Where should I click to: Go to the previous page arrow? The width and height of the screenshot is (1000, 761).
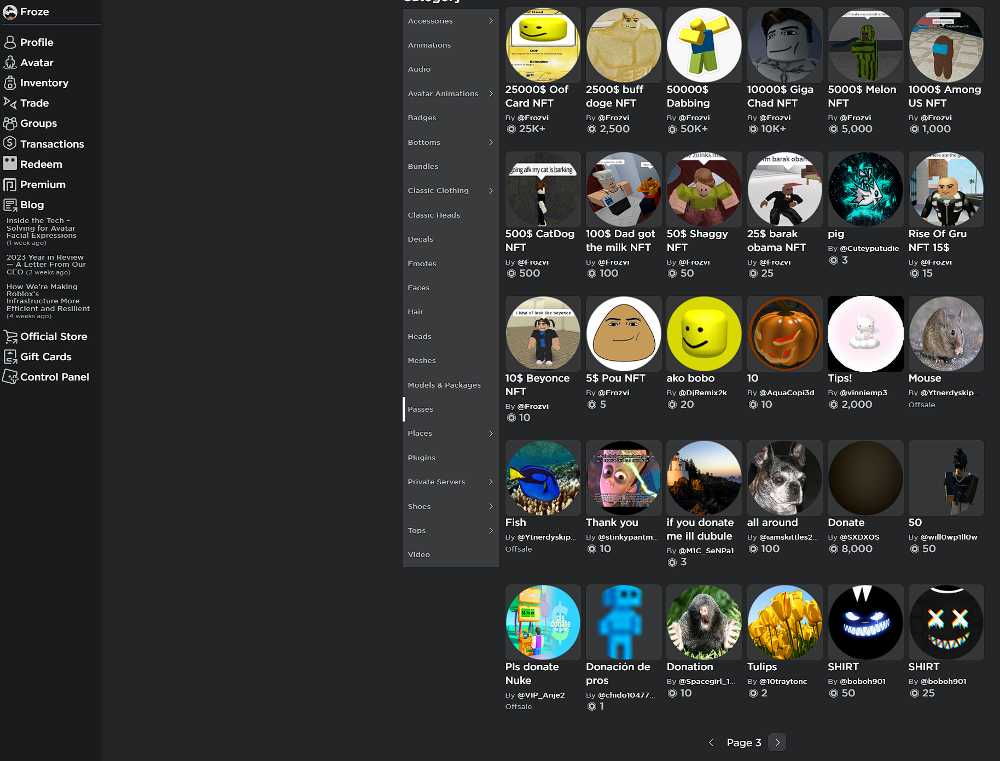[711, 742]
